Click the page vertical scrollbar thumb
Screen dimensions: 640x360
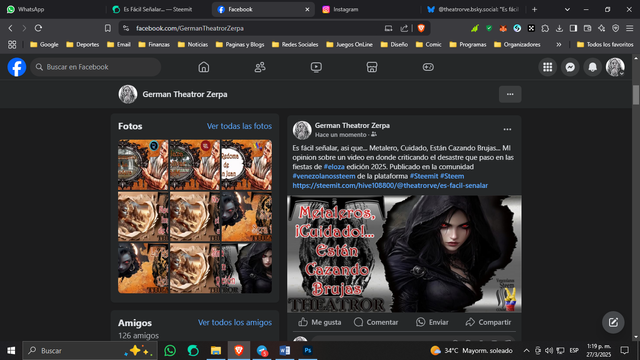[636, 95]
